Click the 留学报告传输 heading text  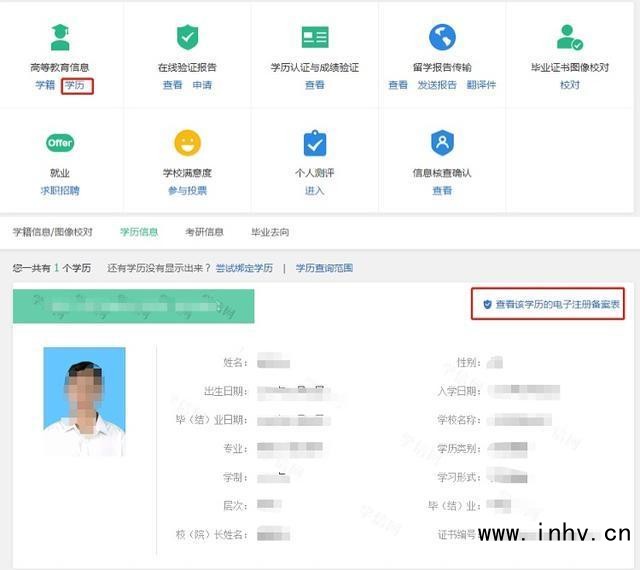click(442, 67)
